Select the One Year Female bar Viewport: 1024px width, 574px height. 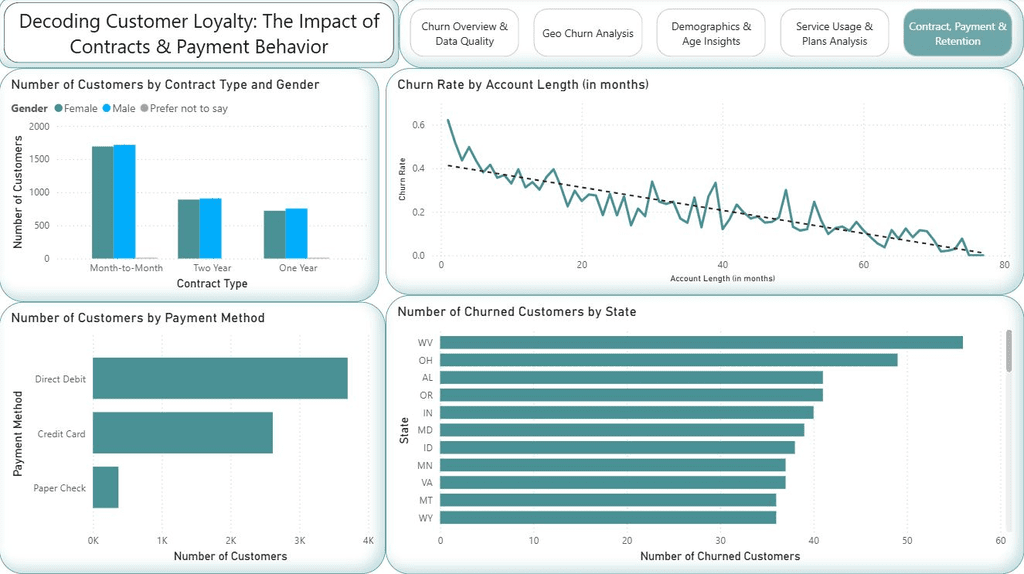(274, 235)
